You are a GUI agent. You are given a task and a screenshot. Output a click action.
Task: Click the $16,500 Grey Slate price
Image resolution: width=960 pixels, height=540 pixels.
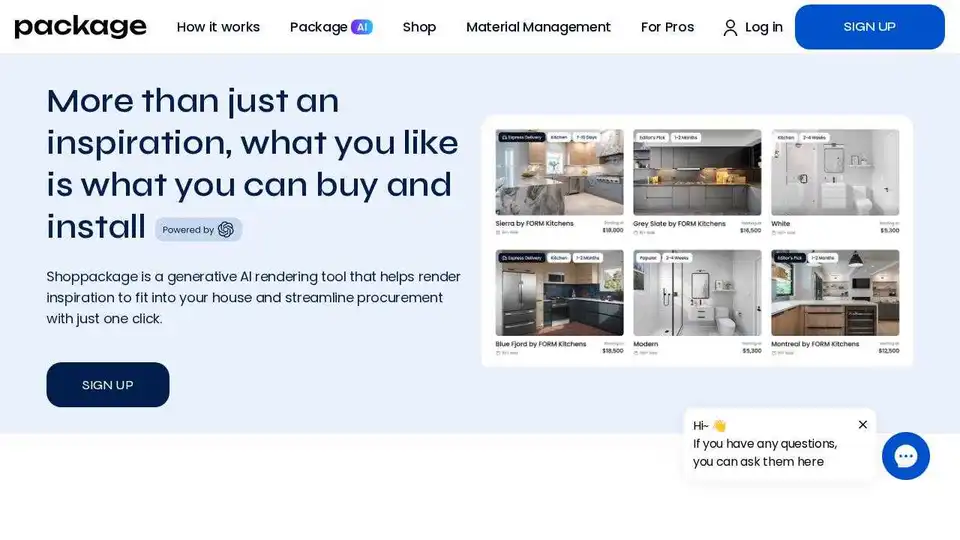(751, 230)
